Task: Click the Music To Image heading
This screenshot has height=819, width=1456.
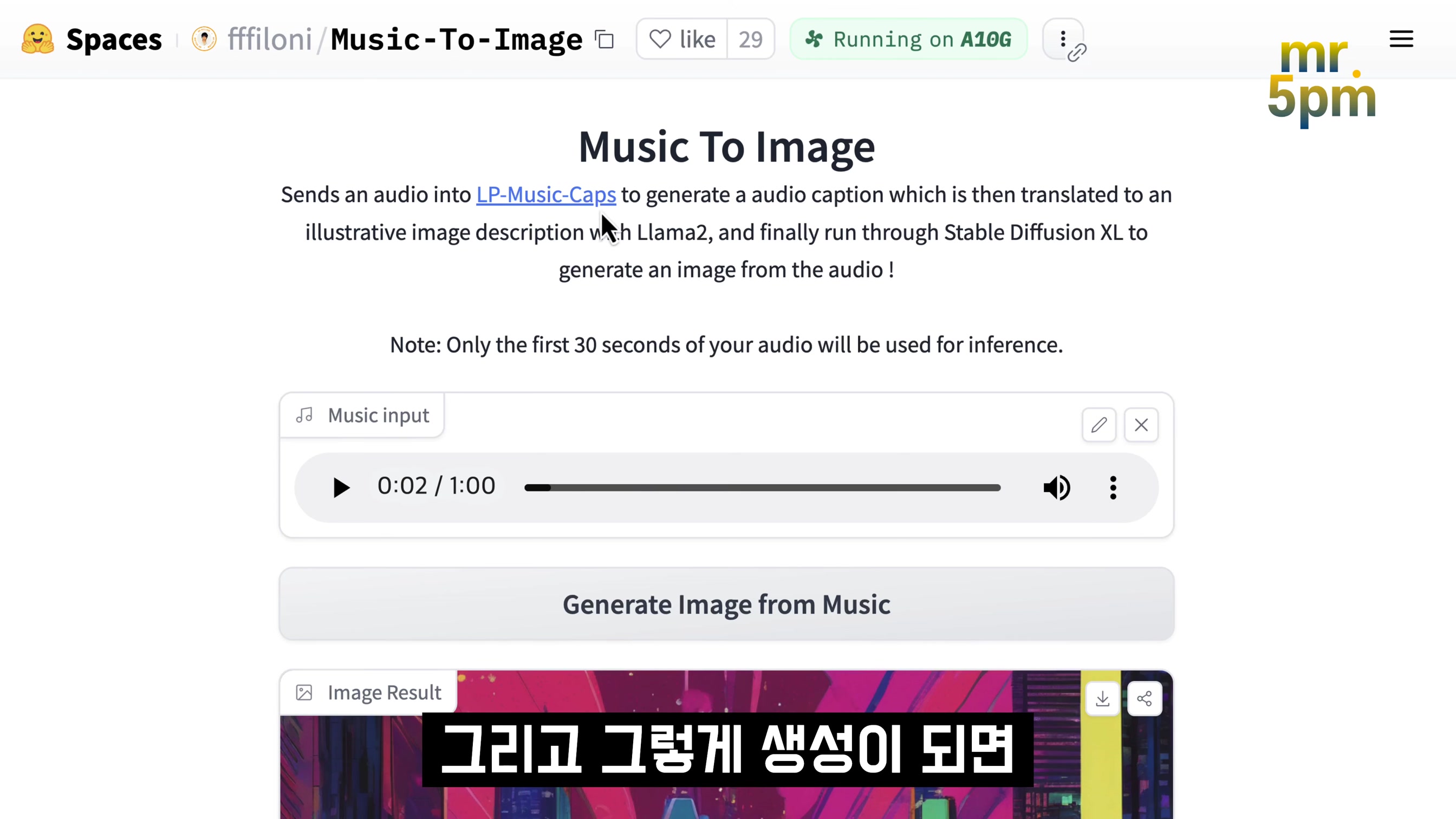Action: [726, 147]
